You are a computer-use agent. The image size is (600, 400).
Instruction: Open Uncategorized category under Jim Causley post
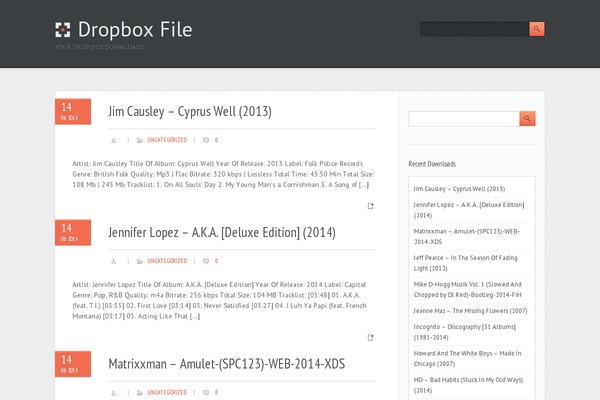[x=167, y=140]
